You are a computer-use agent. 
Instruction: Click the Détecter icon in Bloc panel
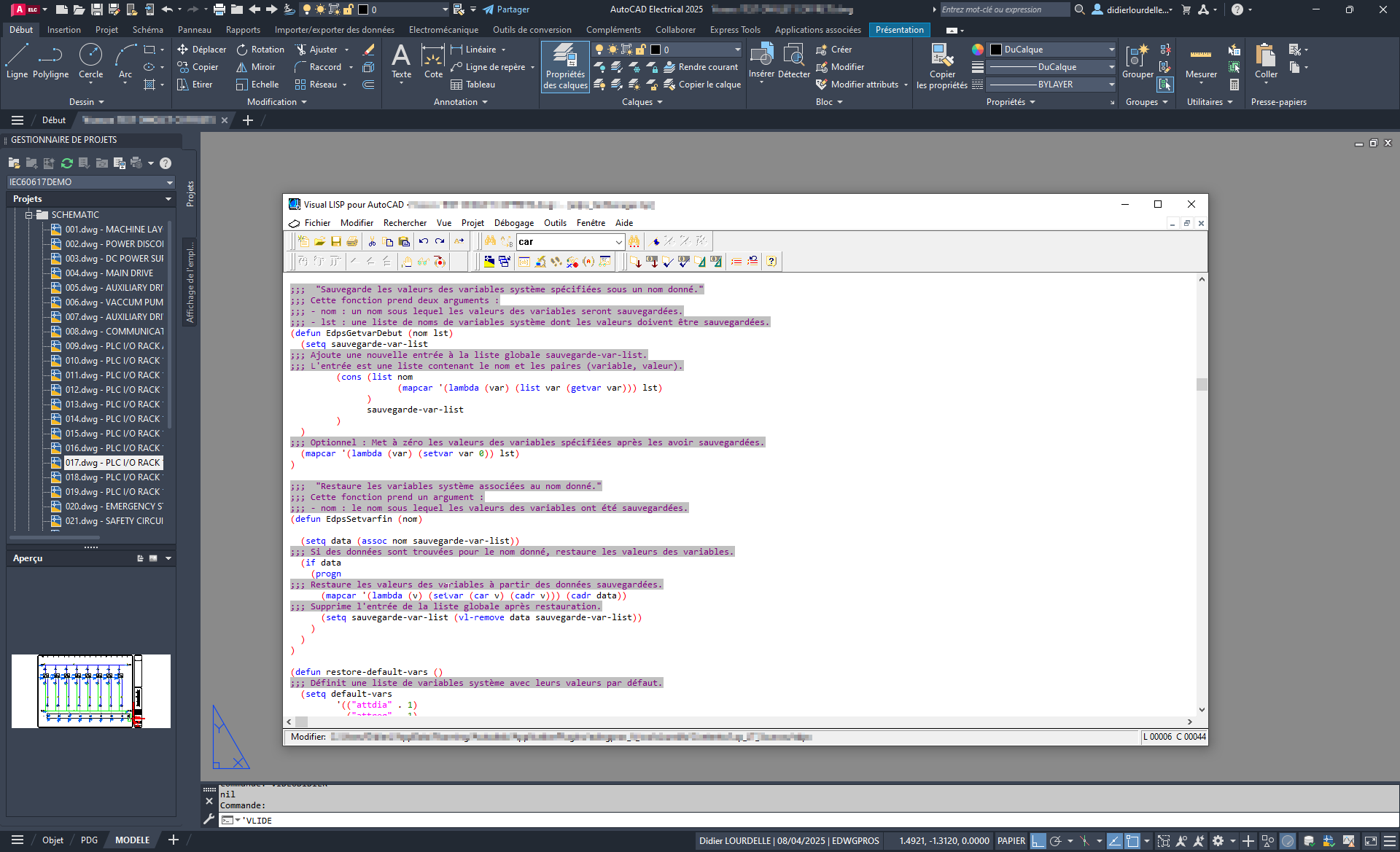(x=794, y=60)
